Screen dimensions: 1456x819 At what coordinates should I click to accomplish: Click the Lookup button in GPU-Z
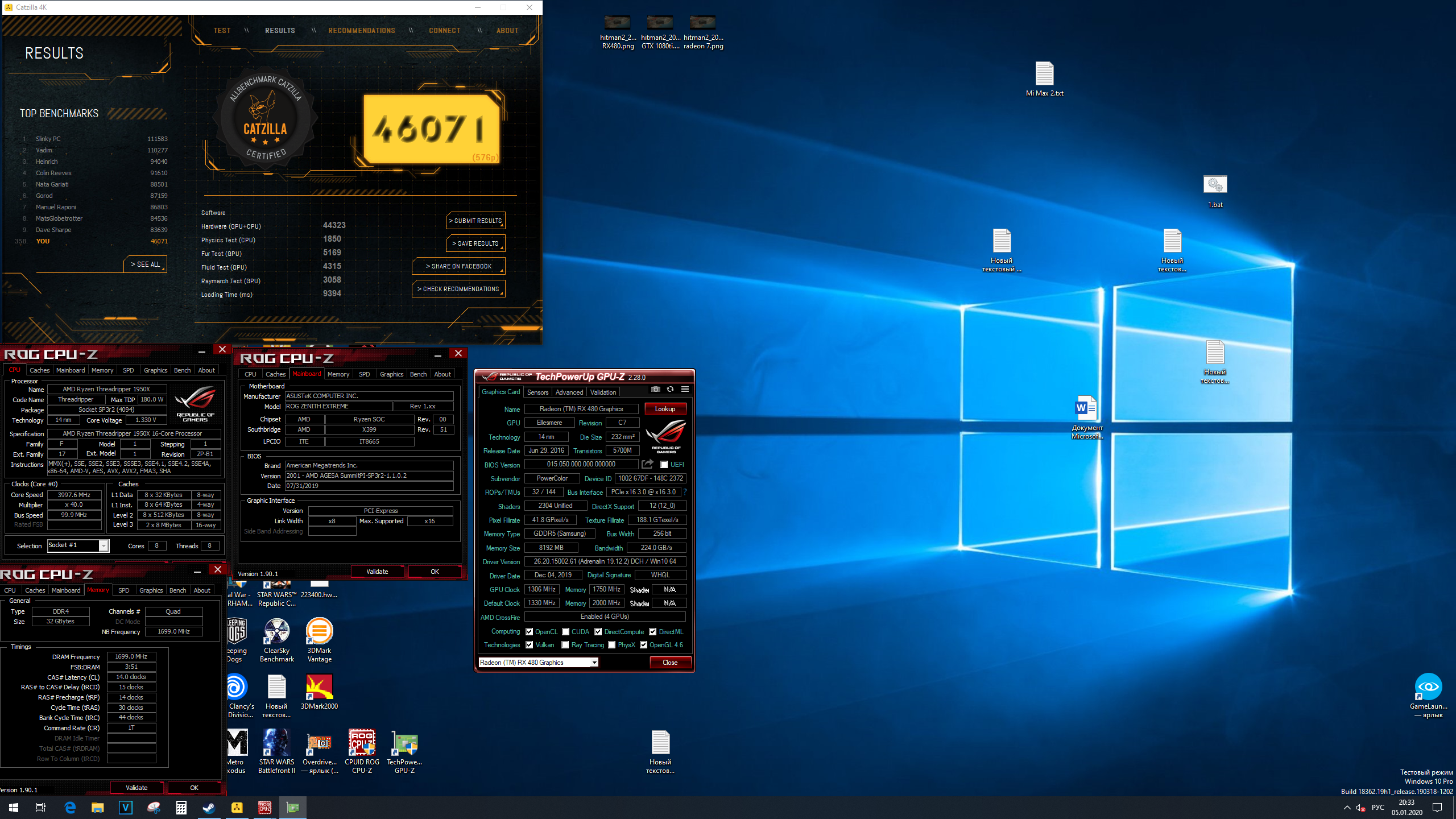[665, 409]
